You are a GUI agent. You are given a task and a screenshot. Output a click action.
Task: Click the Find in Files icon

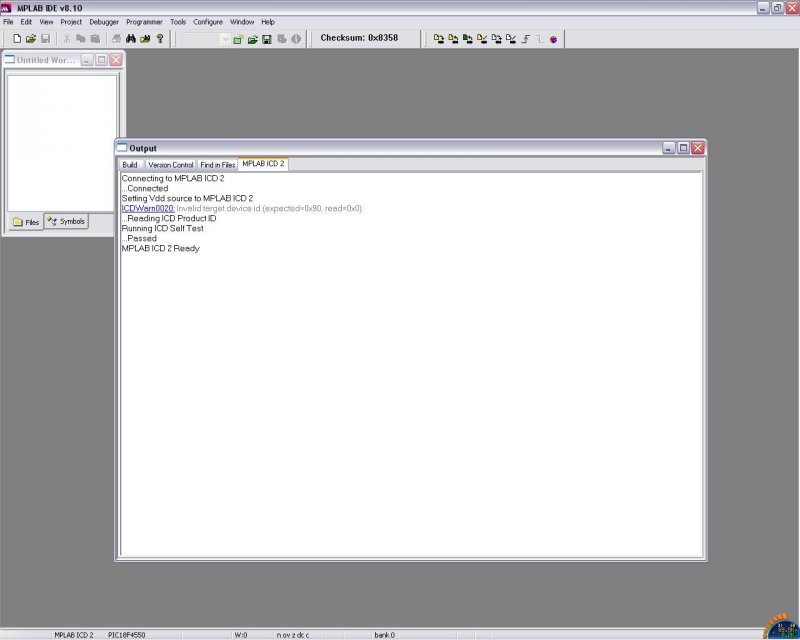[x=145, y=39]
